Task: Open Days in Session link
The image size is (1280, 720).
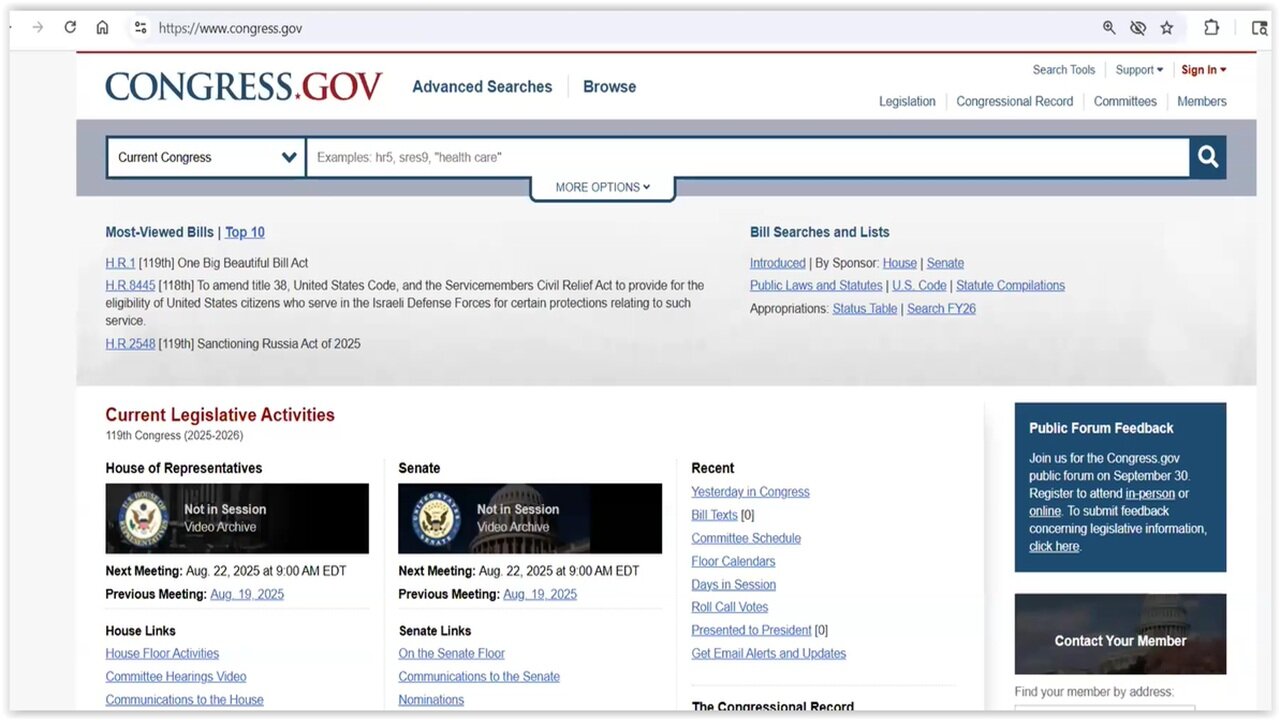Action: (734, 584)
